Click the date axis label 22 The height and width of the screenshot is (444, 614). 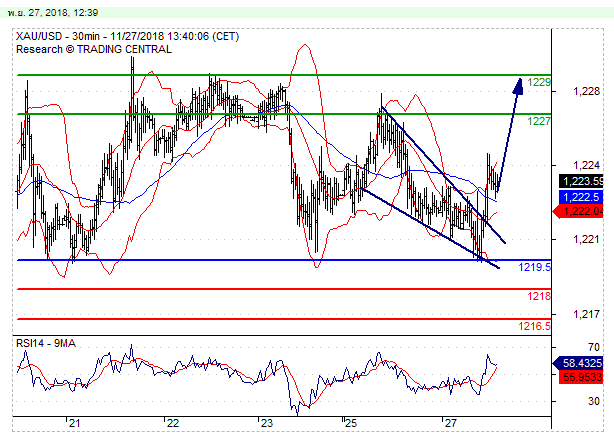(x=173, y=423)
